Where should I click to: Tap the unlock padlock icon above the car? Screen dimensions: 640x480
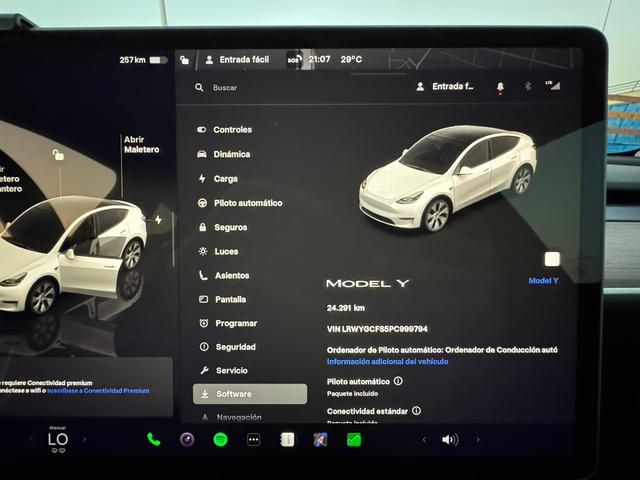click(x=58, y=155)
